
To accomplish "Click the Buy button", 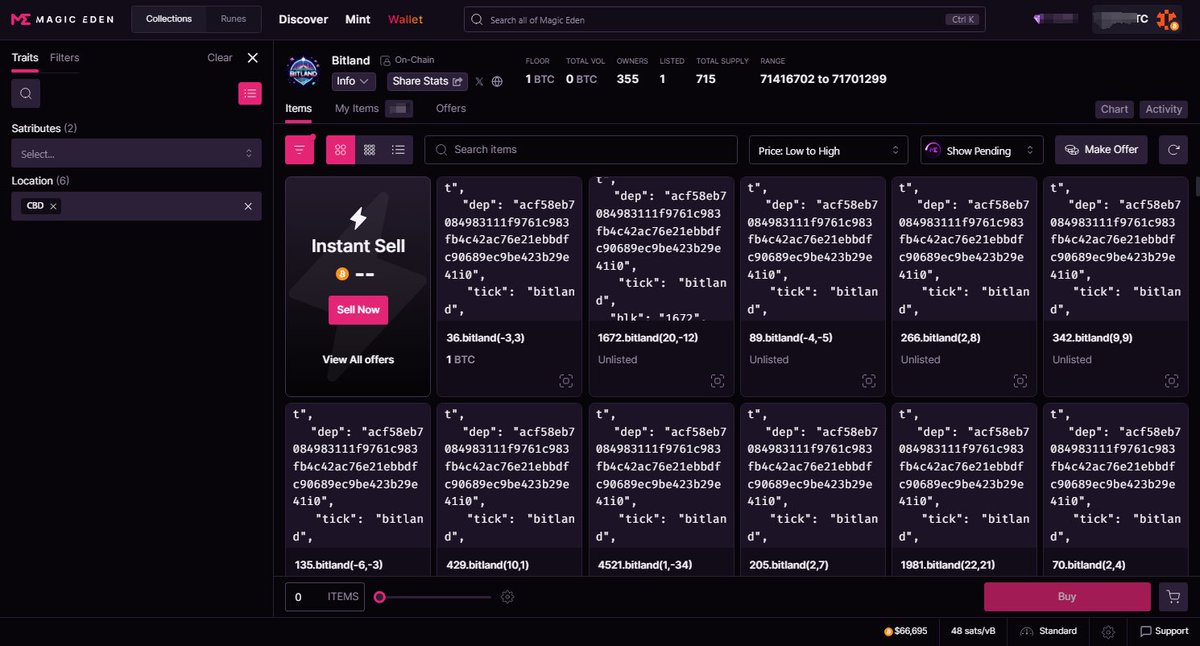I will click(1067, 597).
